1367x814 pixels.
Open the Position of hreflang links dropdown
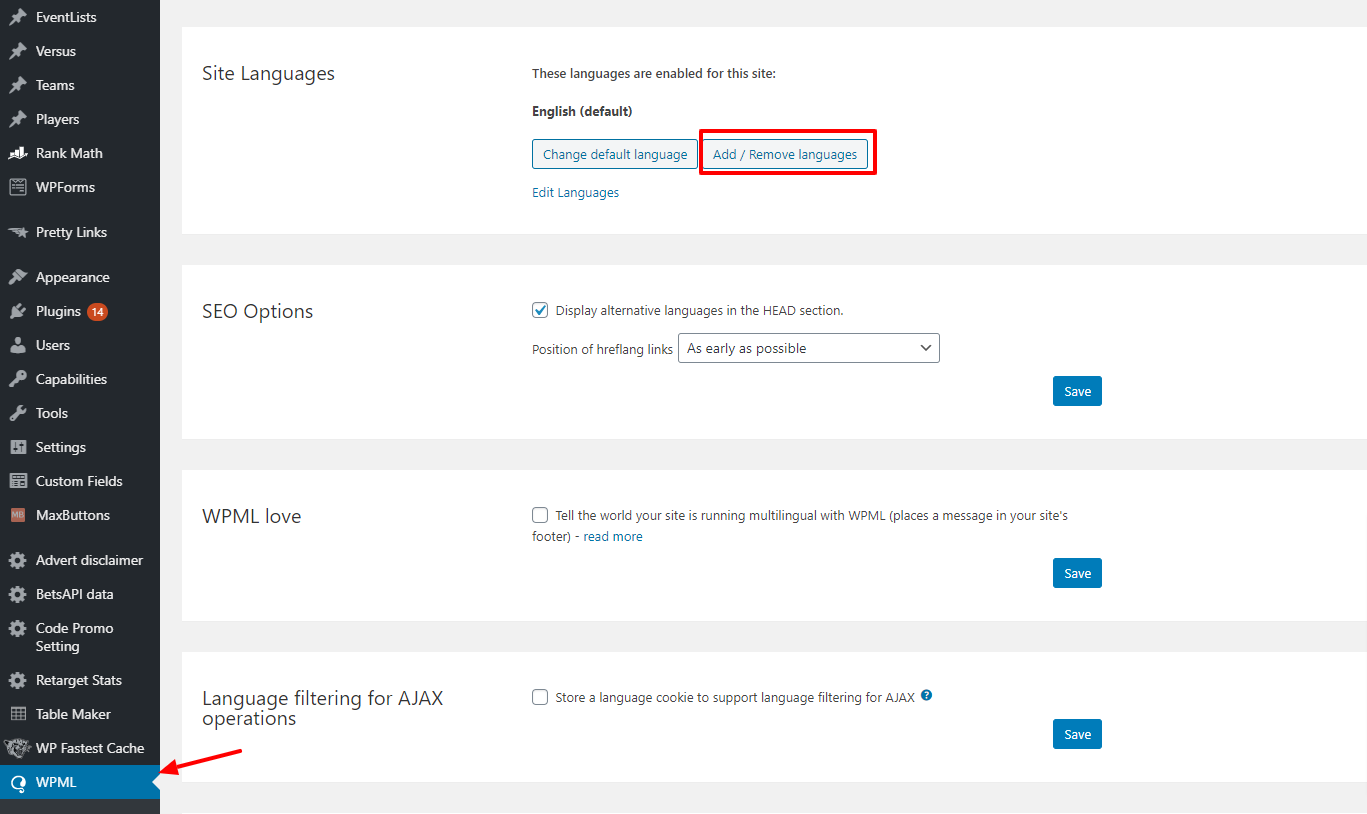[808, 348]
